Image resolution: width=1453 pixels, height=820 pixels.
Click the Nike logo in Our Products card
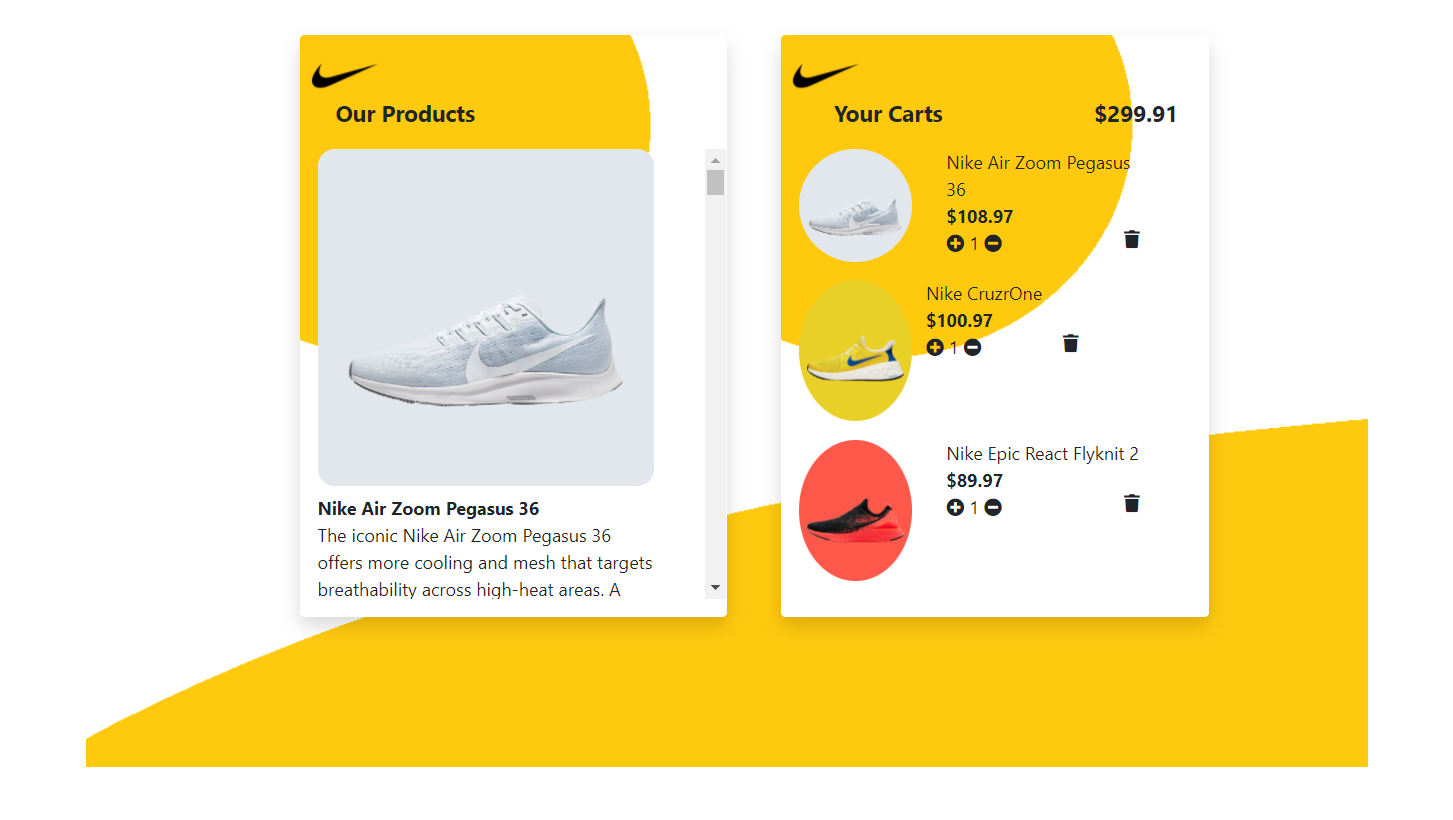coord(344,75)
